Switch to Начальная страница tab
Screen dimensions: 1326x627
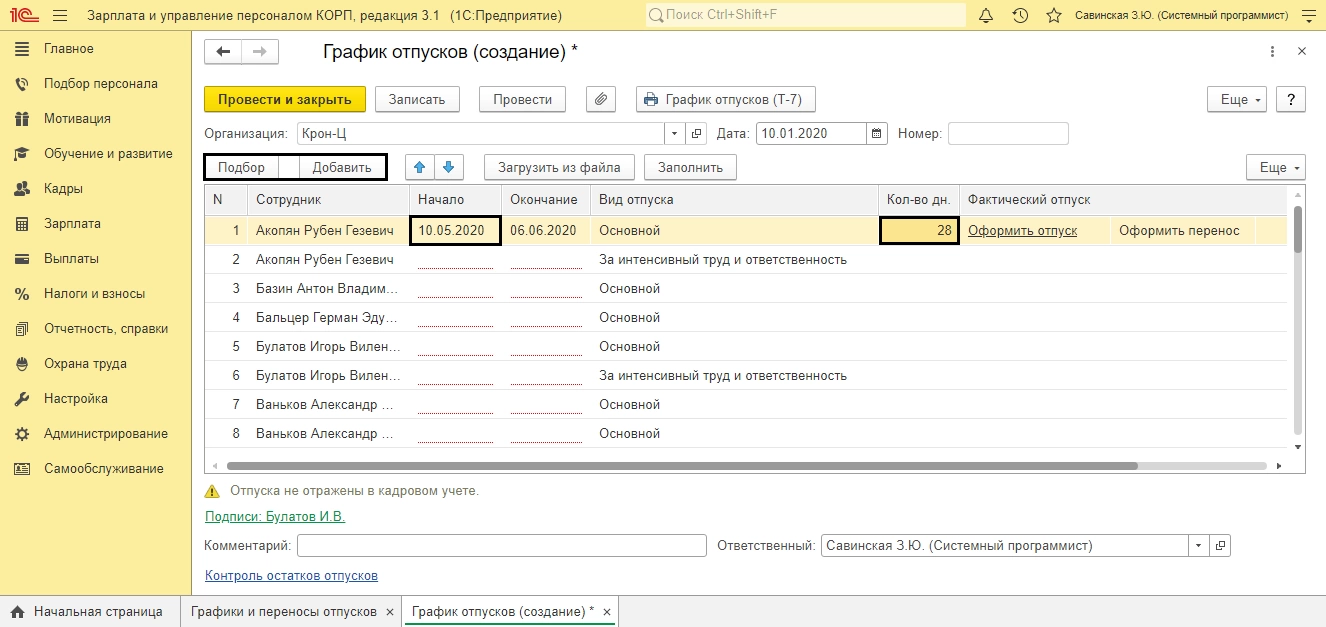[x=87, y=611]
